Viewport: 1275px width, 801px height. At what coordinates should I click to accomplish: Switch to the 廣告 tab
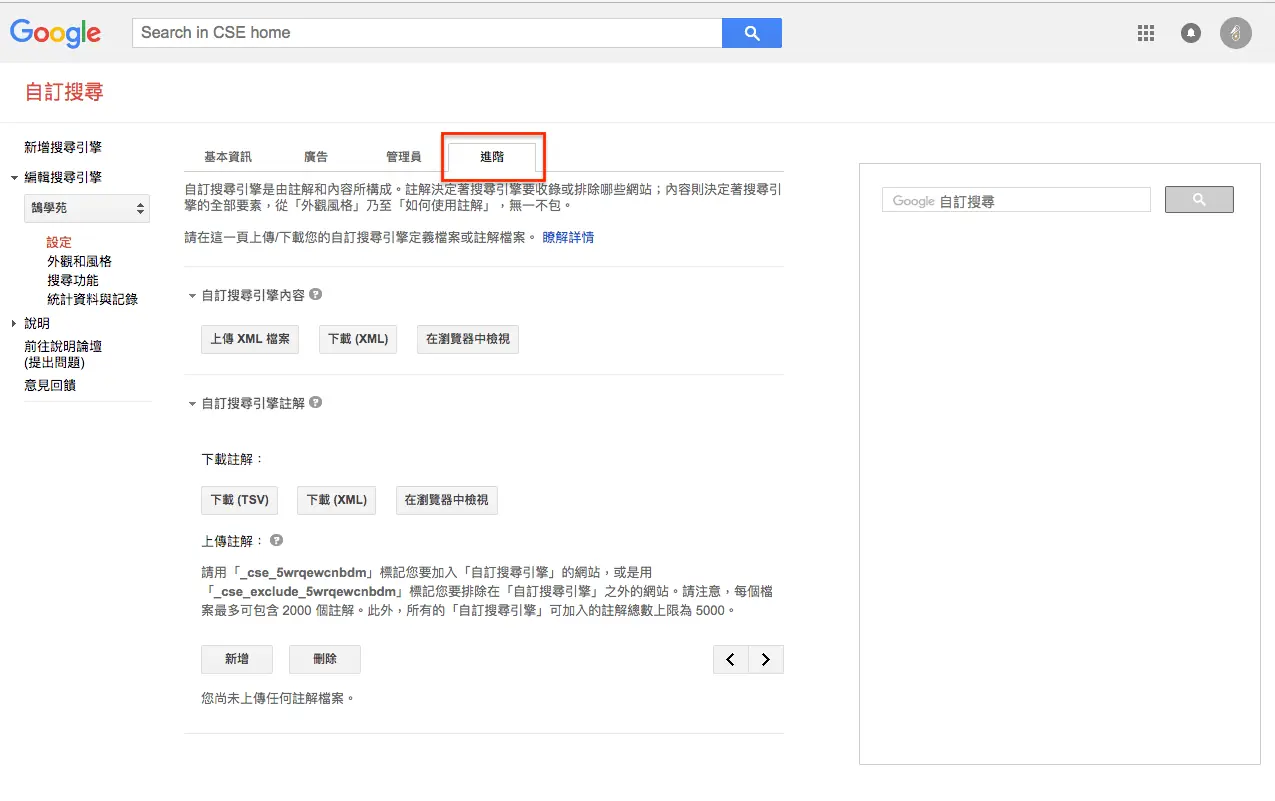click(x=316, y=157)
